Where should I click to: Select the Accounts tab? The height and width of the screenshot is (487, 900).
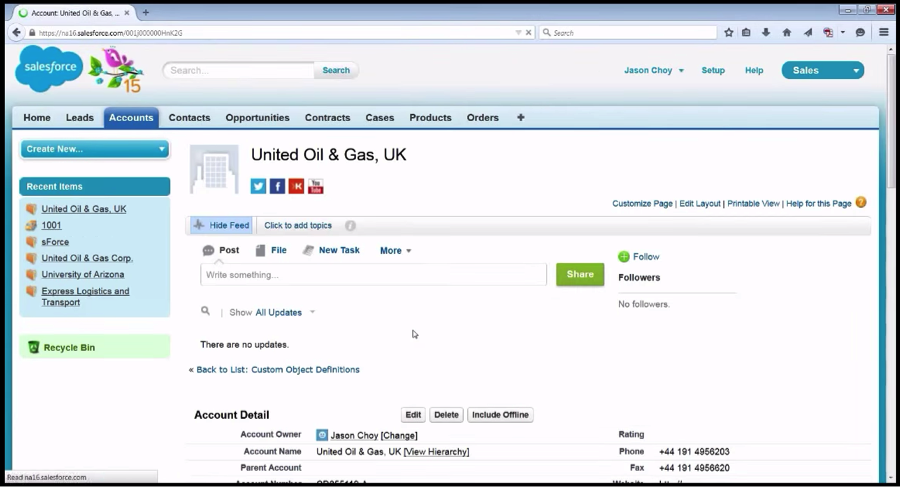pos(131,117)
